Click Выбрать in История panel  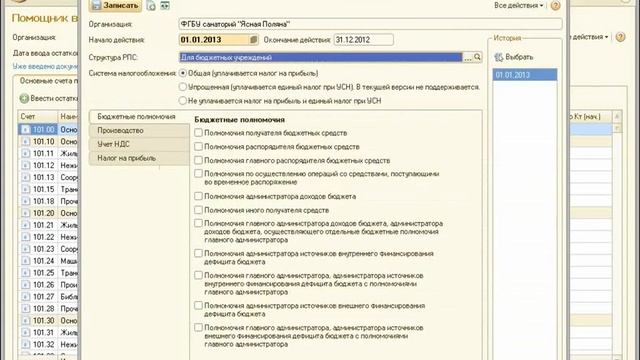(x=519, y=58)
